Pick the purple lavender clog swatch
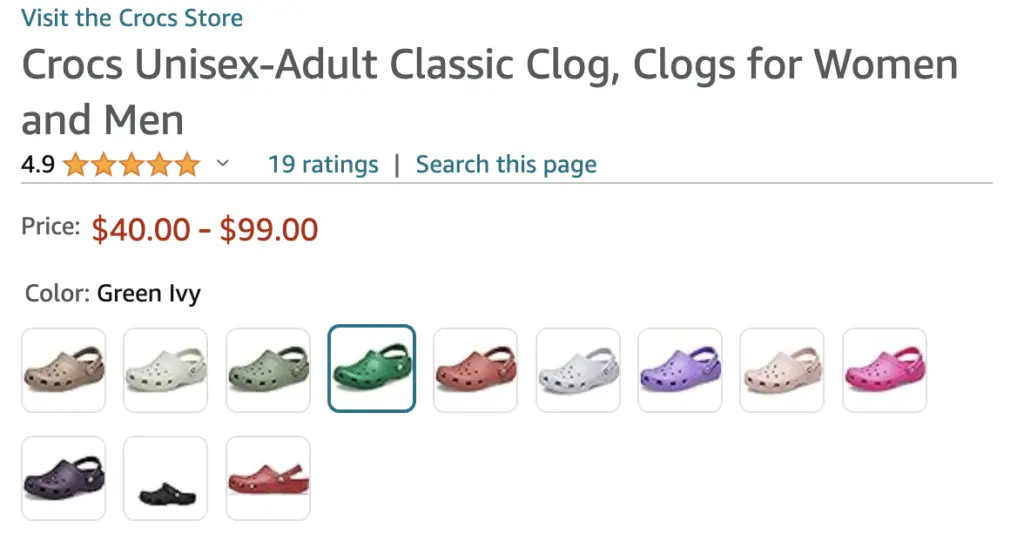Image resolution: width=1024 pixels, height=535 pixels. point(680,370)
